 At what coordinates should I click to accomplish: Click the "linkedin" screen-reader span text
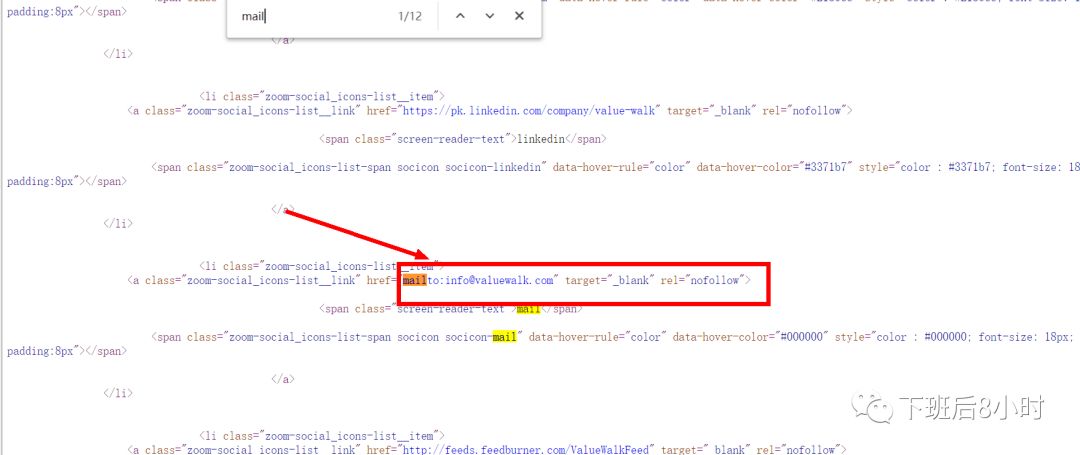tap(541, 138)
